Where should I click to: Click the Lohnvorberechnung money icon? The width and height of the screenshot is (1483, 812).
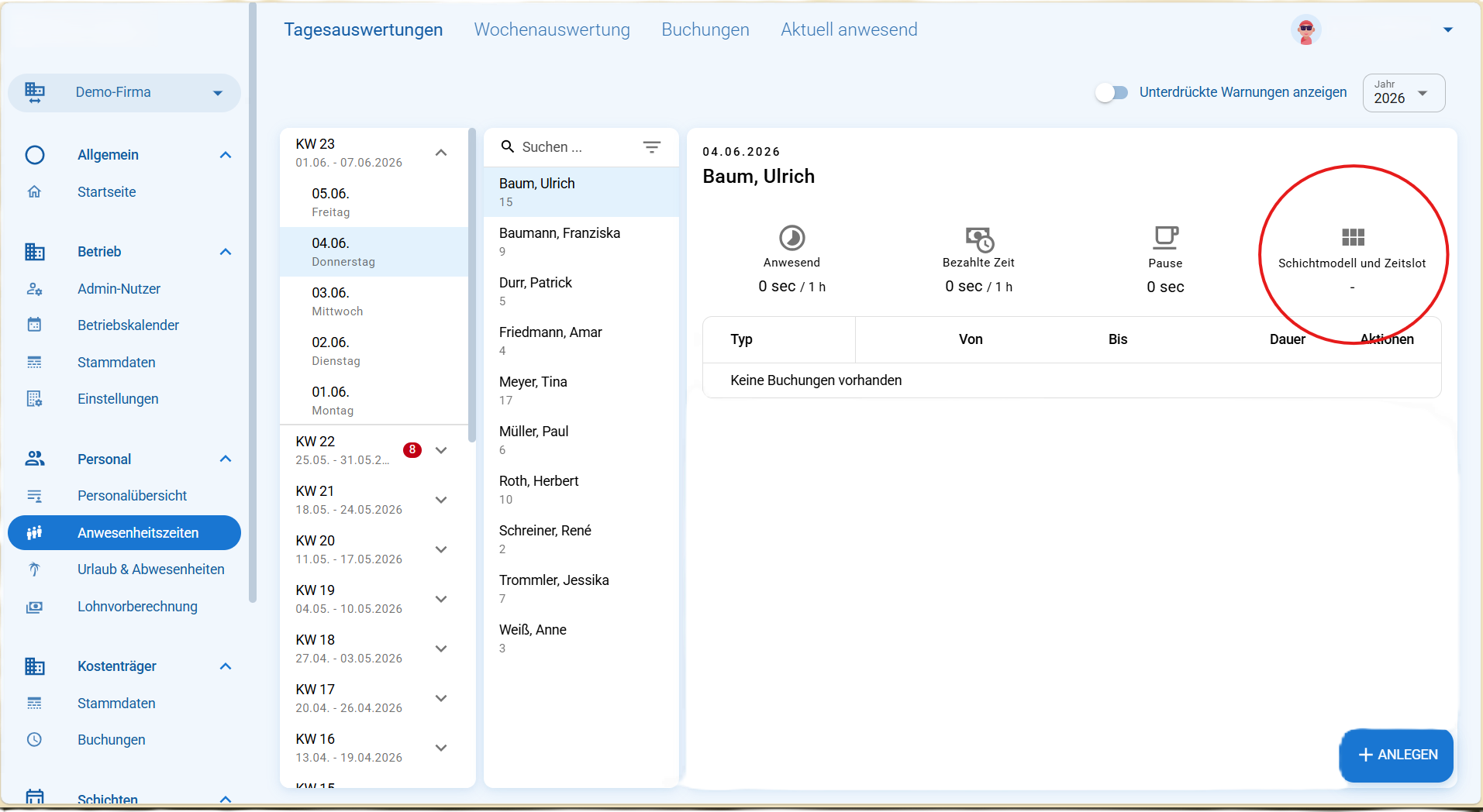click(x=34, y=607)
